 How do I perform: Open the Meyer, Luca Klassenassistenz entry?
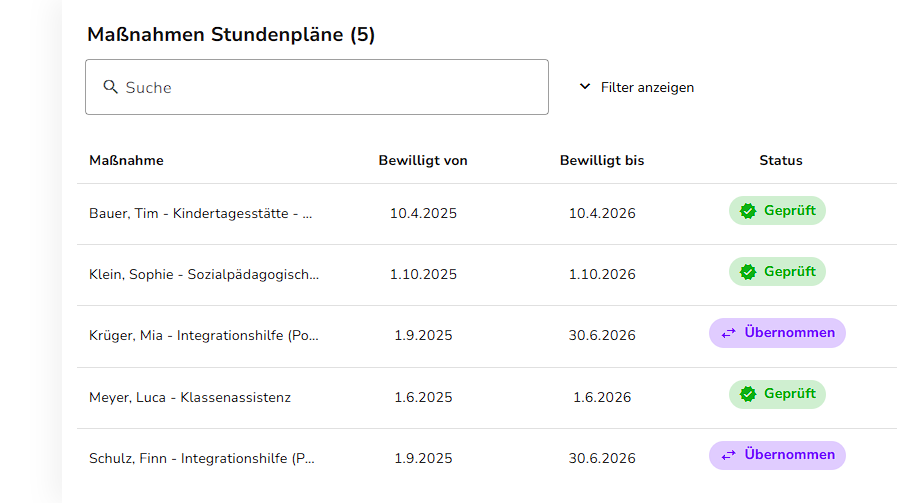190,397
